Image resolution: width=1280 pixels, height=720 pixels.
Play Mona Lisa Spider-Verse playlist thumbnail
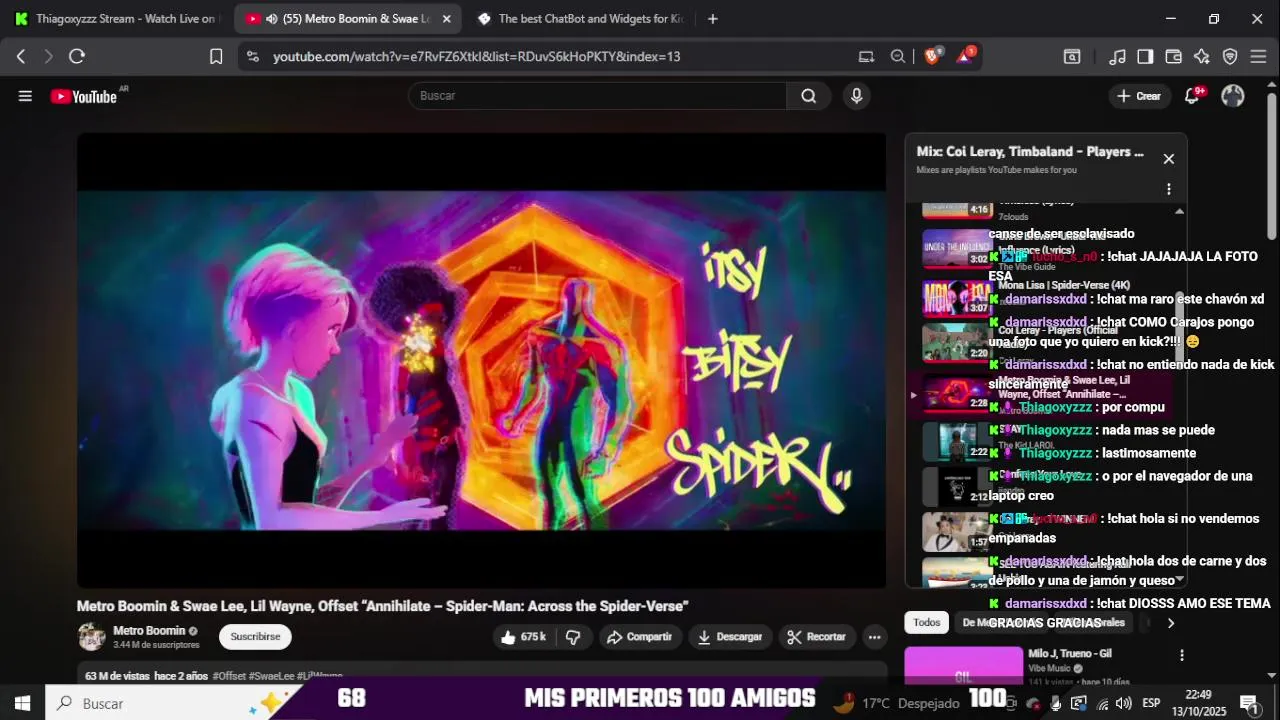[956, 296]
